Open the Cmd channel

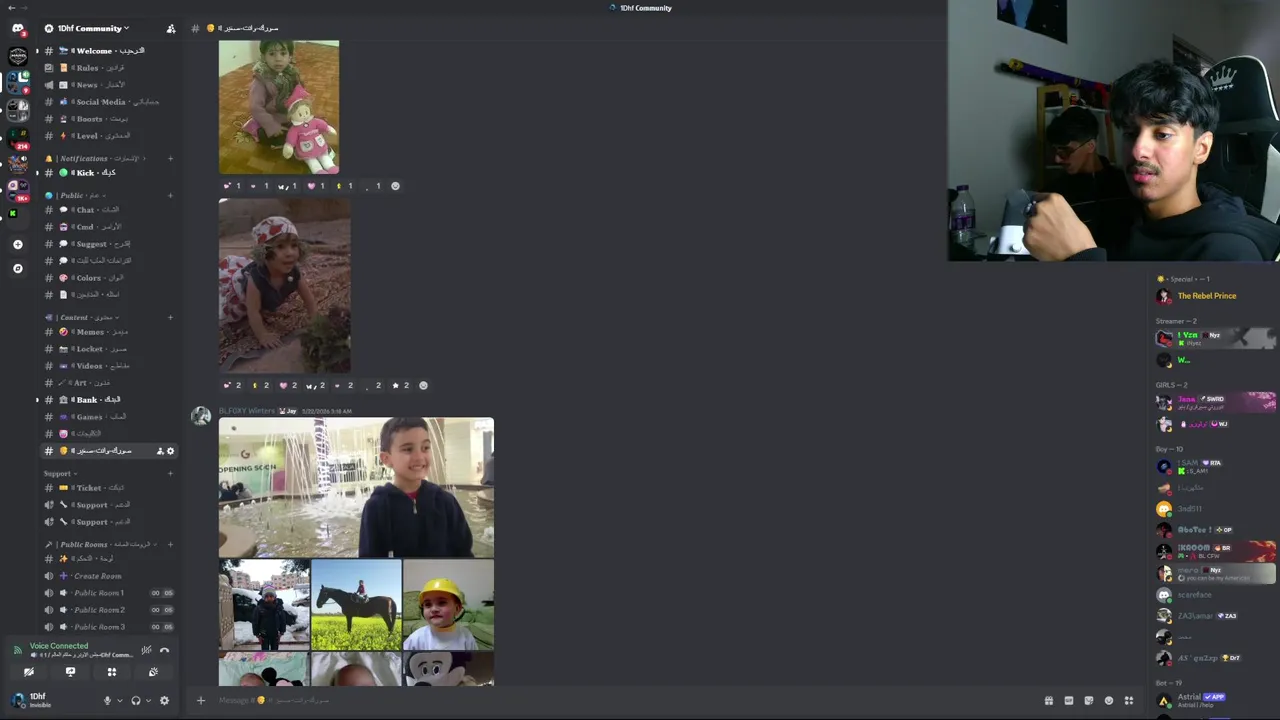(x=109, y=227)
